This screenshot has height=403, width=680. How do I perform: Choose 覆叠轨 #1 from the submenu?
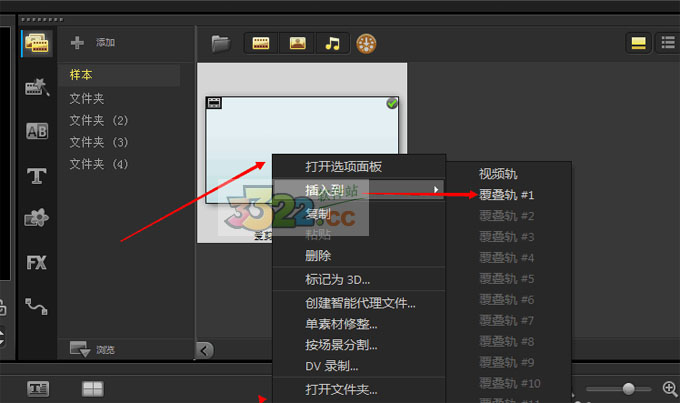507,195
